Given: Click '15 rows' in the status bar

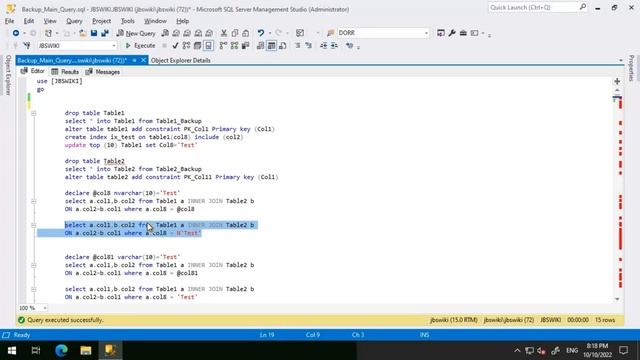Looking at the screenshot, I should click(x=605, y=320).
